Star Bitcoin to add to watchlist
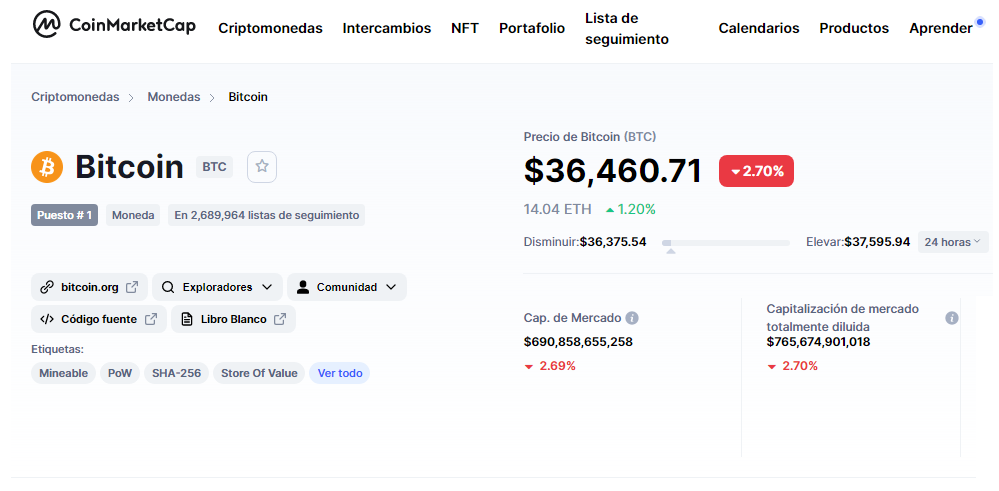The width and height of the screenshot is (999, 491). pyautogui.click(x=262, y=167)
